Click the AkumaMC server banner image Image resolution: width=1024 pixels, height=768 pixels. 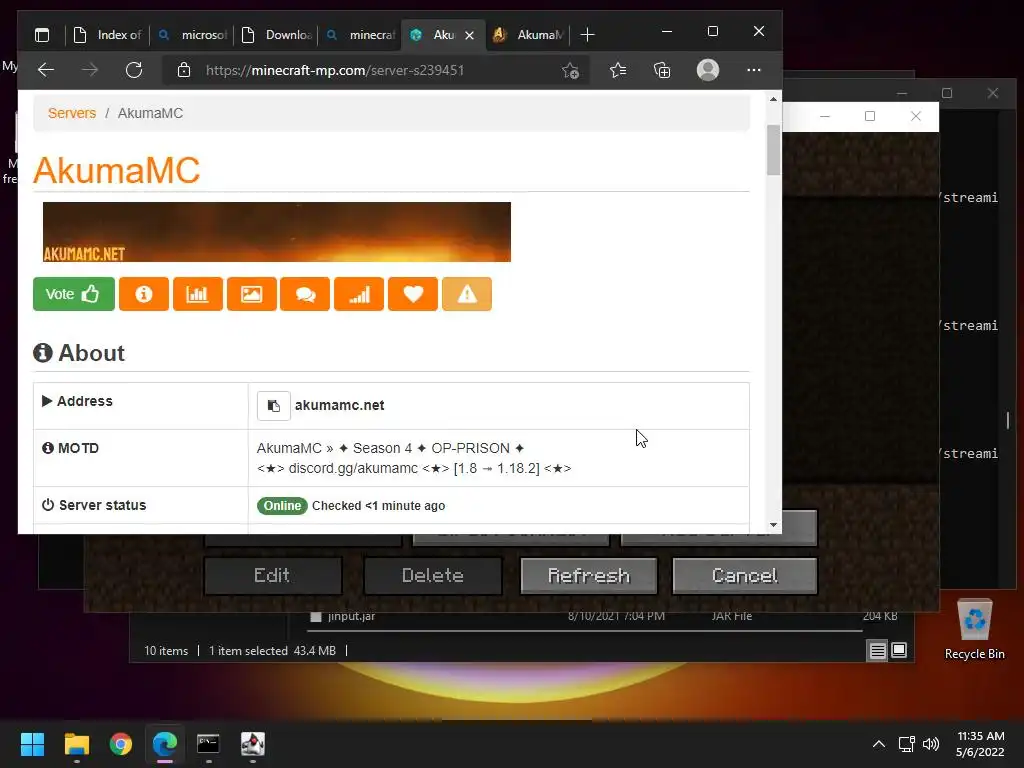(x=277, y=232)
